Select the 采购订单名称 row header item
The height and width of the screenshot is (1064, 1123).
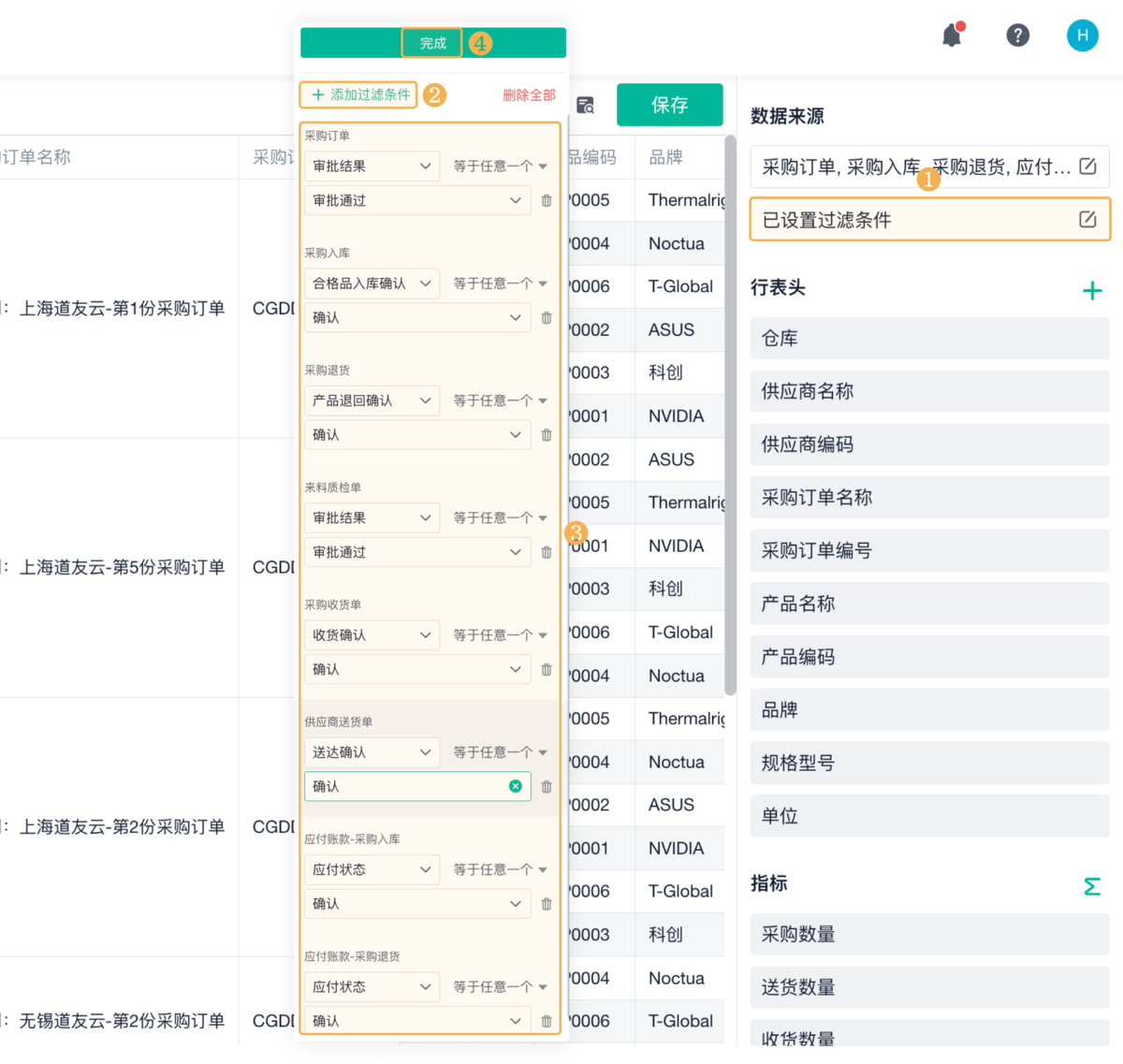(x=929, y=498)
